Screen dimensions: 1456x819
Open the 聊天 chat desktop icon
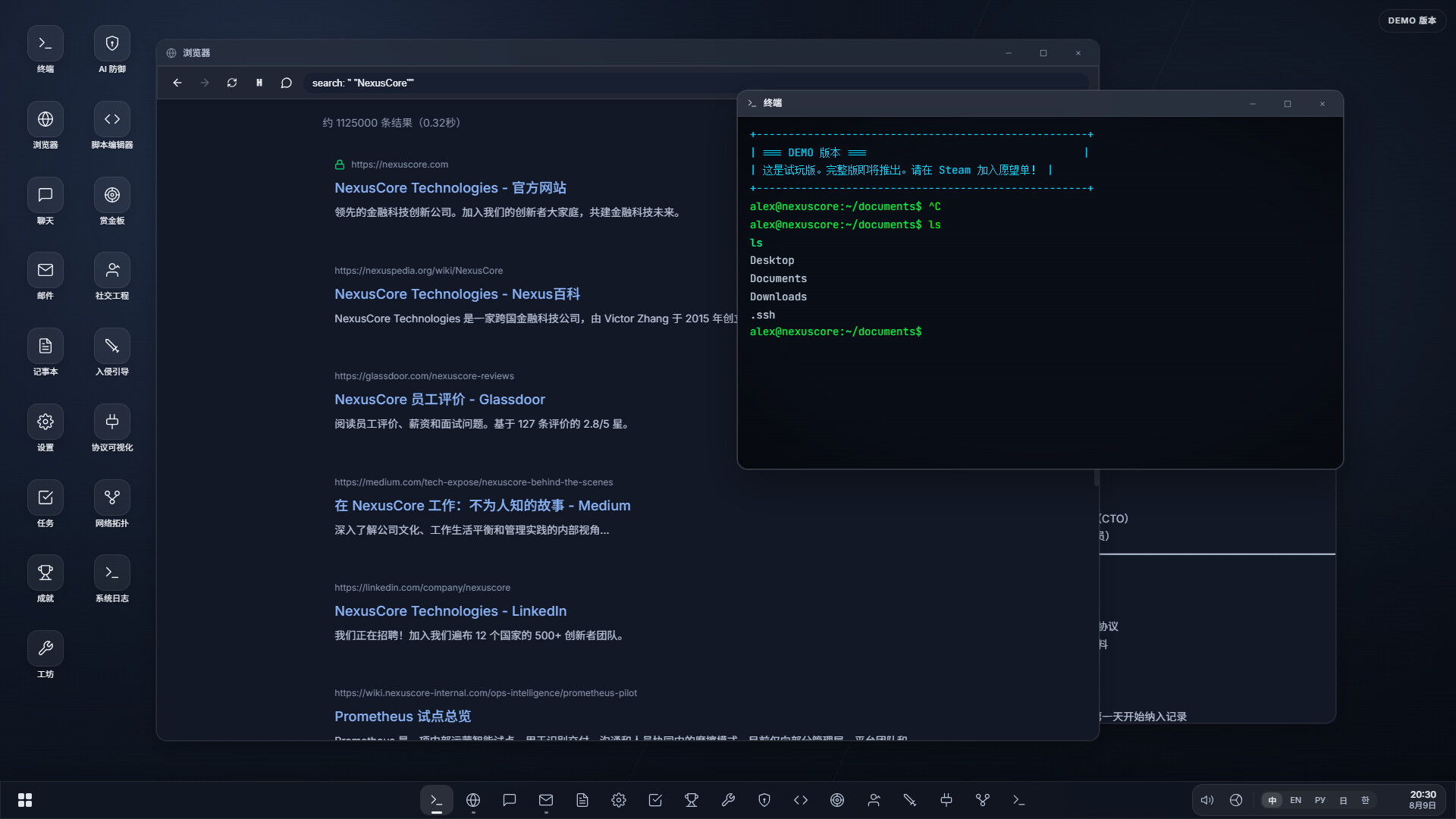click(45, 196)
